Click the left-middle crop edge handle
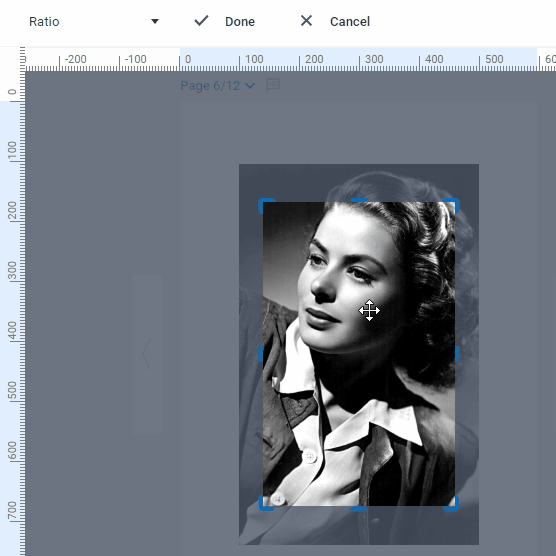Image resolution: width=556 pixels, height=556 pixels. click(261, 354)
